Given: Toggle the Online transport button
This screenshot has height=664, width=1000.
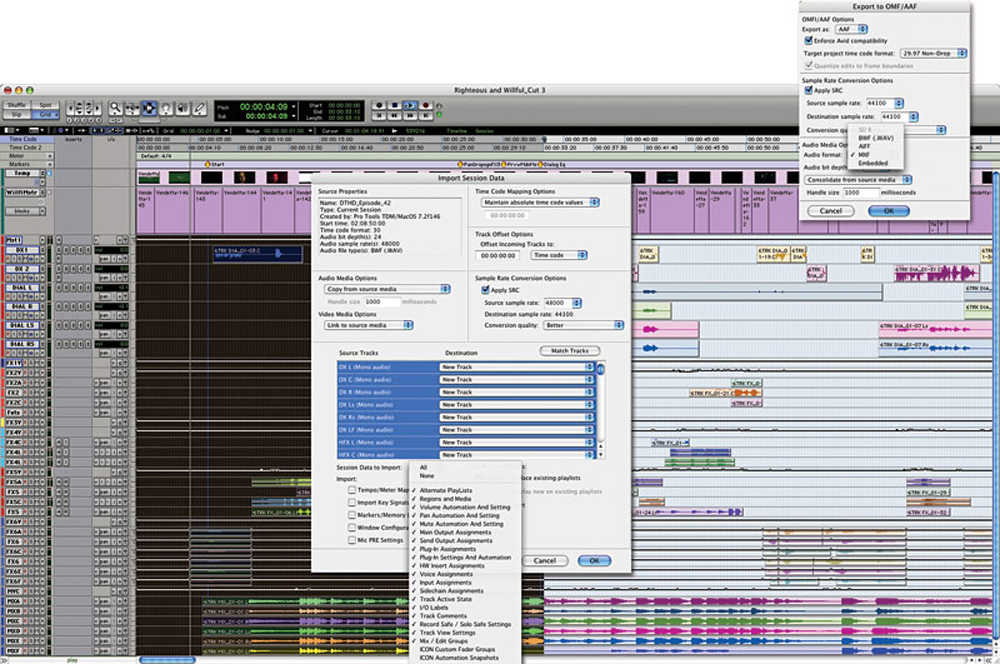Looking at the screenshot, I should 379,105.
